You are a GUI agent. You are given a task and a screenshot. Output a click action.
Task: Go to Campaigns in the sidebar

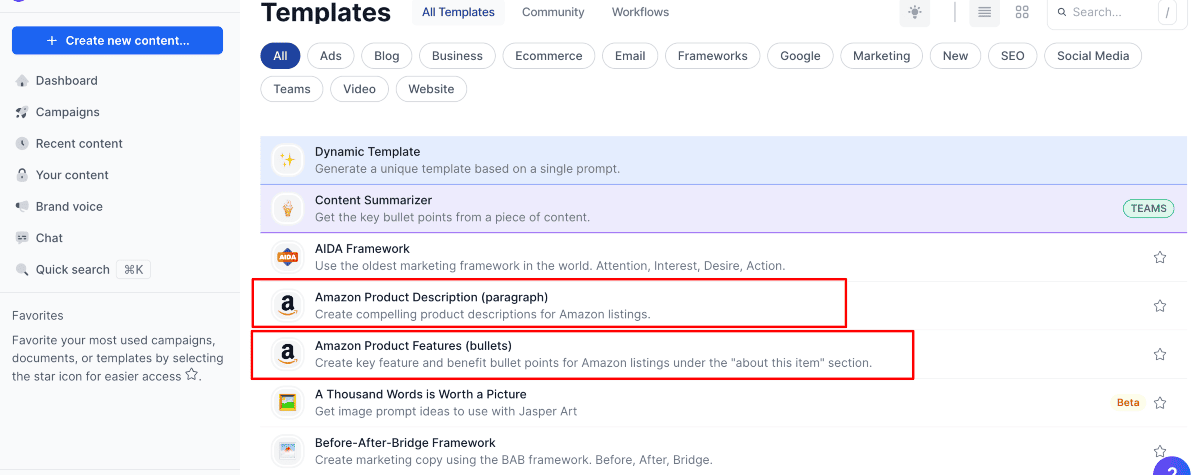tap(67, 112)
